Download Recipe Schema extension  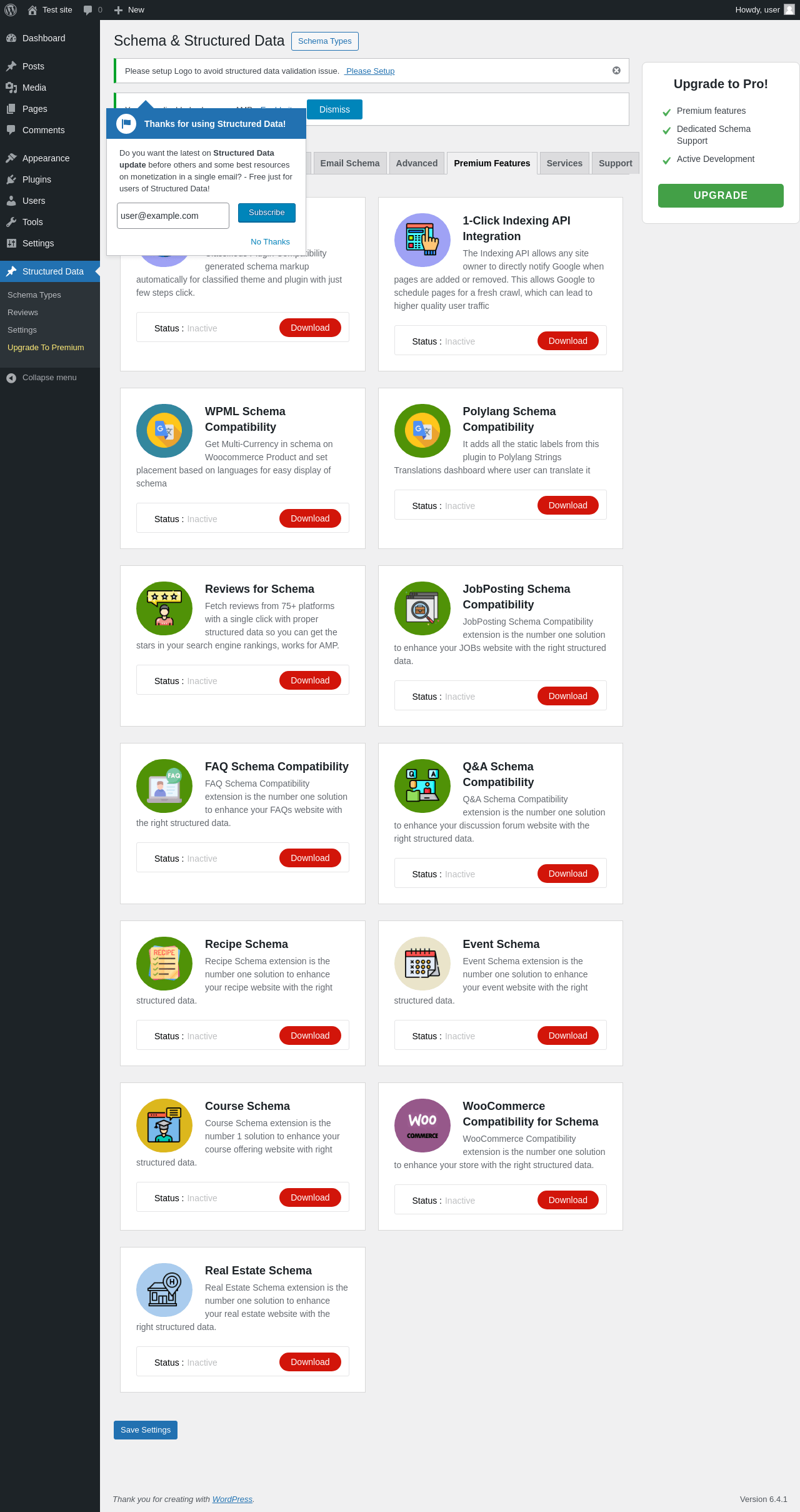[310, 1036]
